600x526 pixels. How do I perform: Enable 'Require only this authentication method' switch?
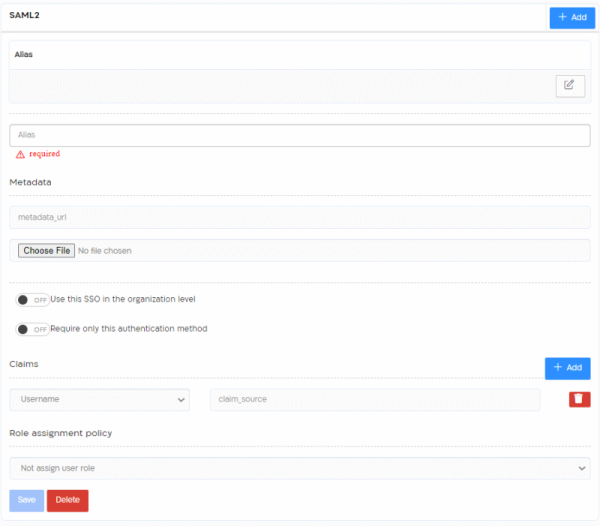click(33, 329)
